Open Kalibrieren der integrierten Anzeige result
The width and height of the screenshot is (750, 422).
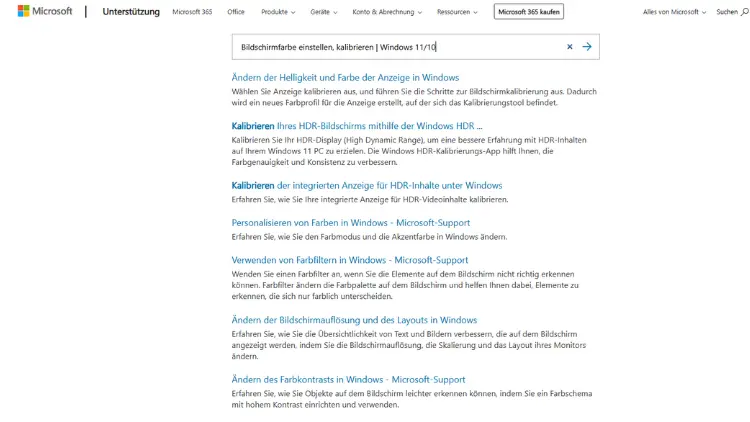[x=367, y=186]
